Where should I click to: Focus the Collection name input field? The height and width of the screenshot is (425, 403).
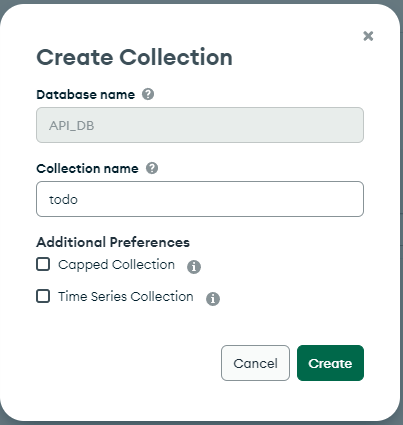200,199
